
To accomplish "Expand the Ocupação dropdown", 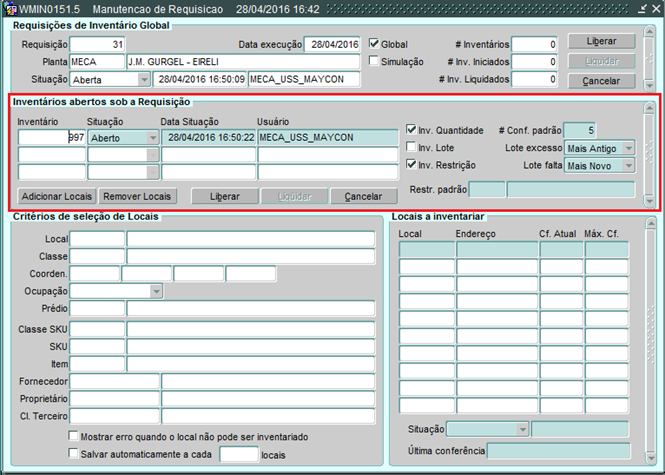I will [x=156, y=291].
